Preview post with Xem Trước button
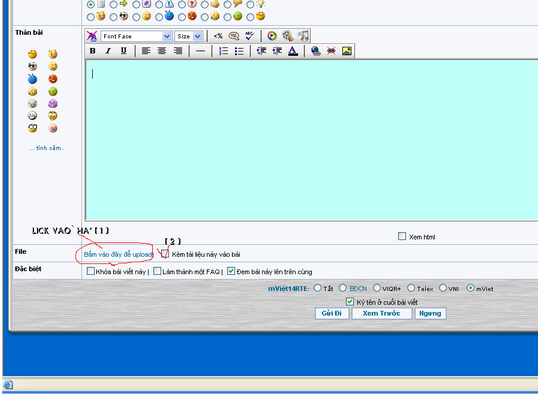The width and height of the screenshot is (538, 394). pos(382,313)
